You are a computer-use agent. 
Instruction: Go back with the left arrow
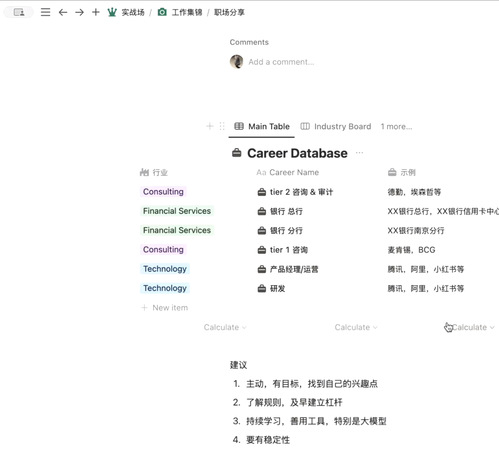click(x=63, y=12)
